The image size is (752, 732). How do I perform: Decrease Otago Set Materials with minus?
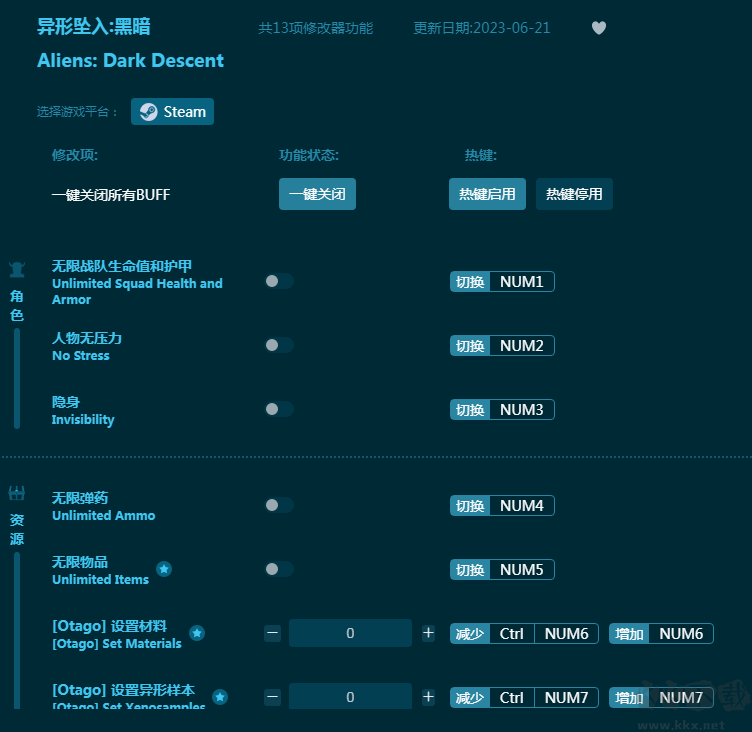[272, 633]
